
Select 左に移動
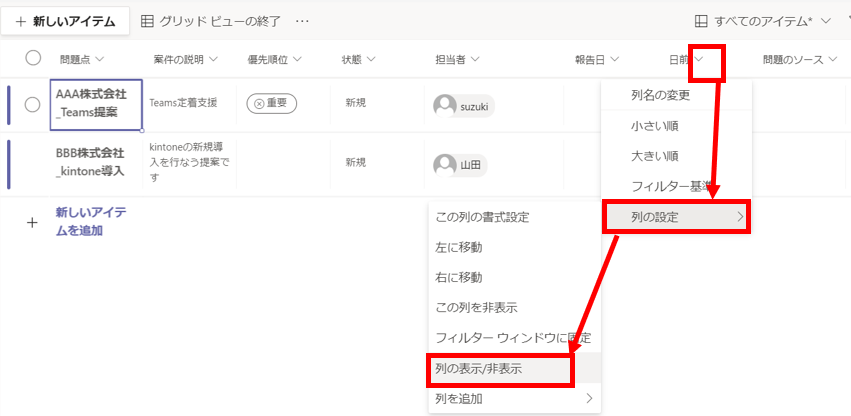coord(515,248)
